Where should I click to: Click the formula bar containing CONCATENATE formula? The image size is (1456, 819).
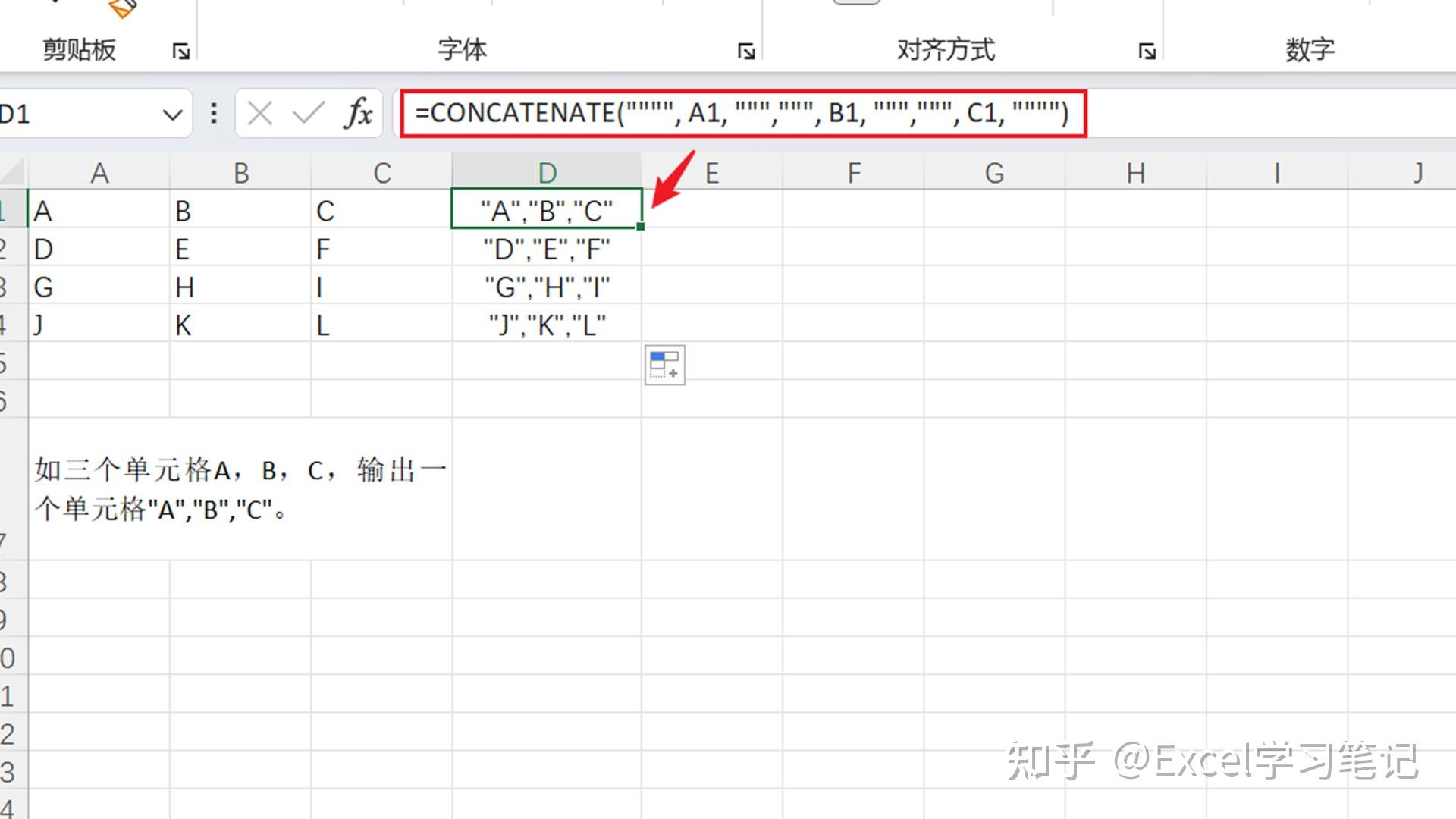(x=739, y=113)
